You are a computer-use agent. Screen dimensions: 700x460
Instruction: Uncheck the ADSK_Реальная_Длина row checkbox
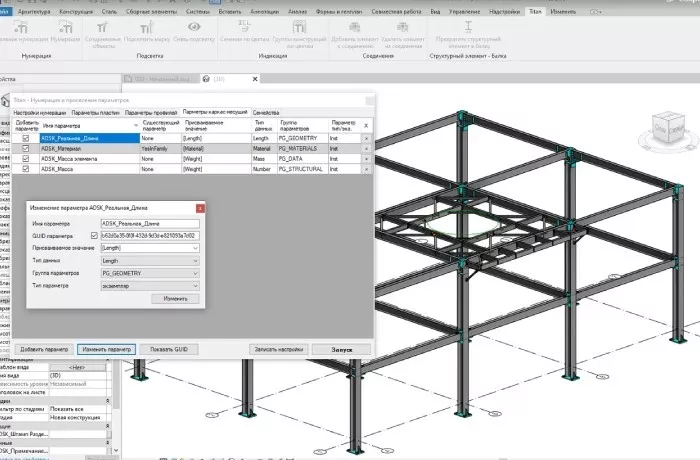(26, 138)
